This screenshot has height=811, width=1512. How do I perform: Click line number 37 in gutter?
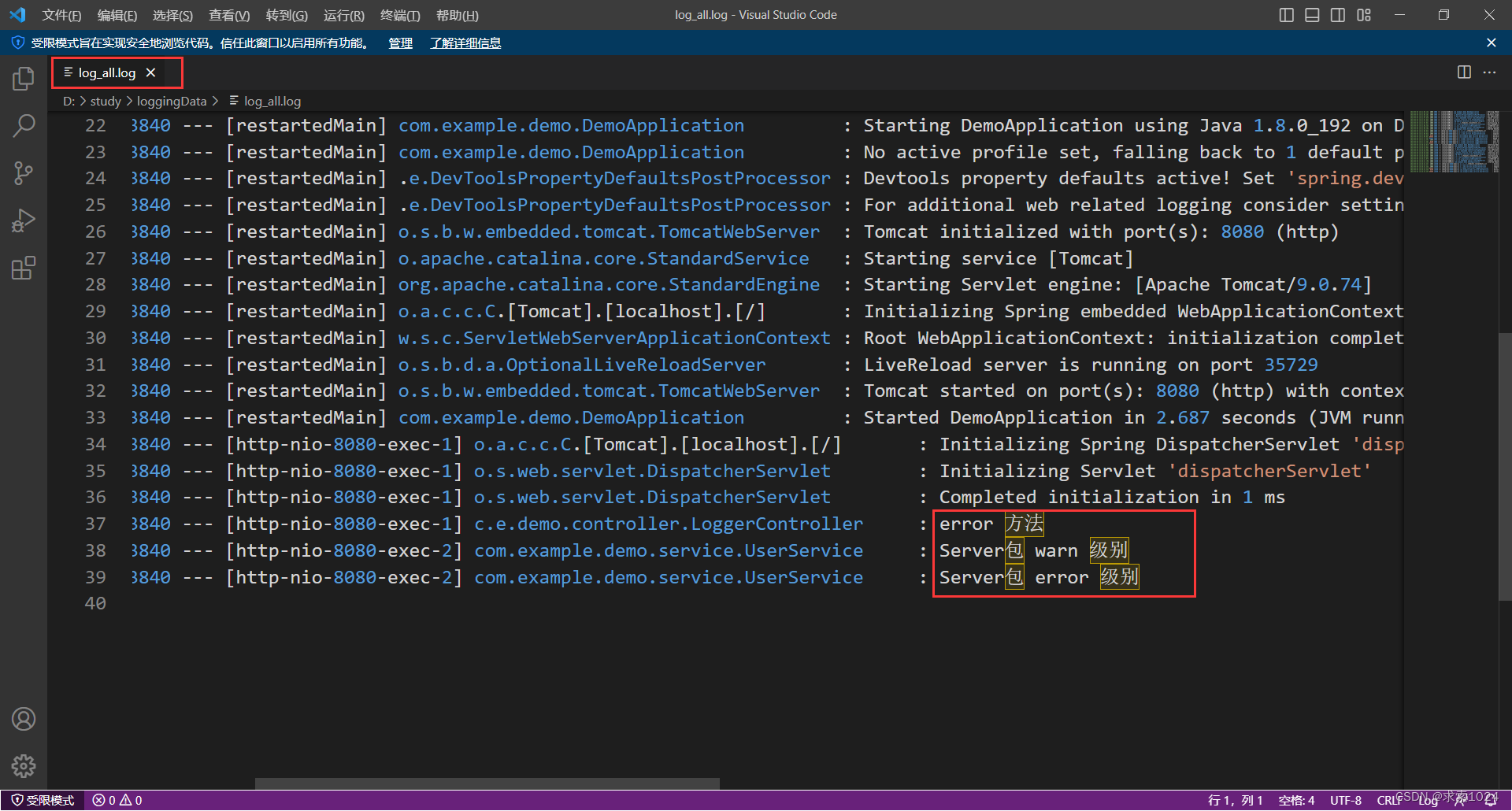click(95, 524)
